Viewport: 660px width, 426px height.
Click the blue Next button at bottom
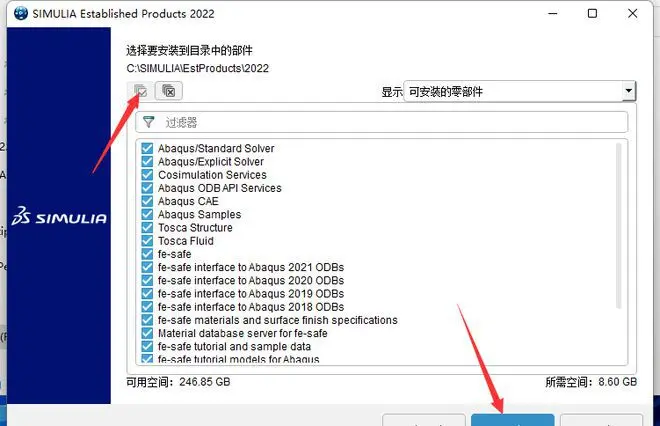(512, 420)
